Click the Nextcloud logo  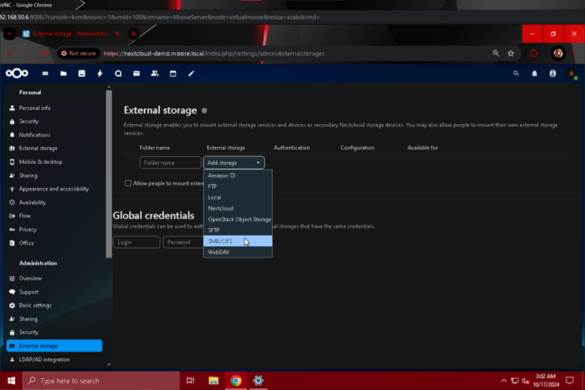[x=17, y=73]
